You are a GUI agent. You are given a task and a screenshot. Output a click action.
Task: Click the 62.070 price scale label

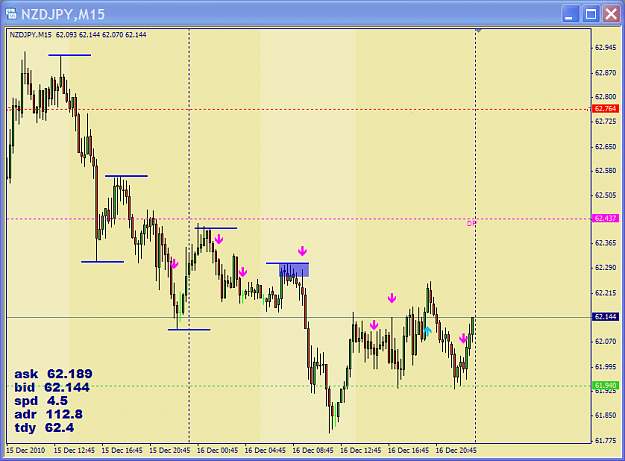tap(605, 341)
